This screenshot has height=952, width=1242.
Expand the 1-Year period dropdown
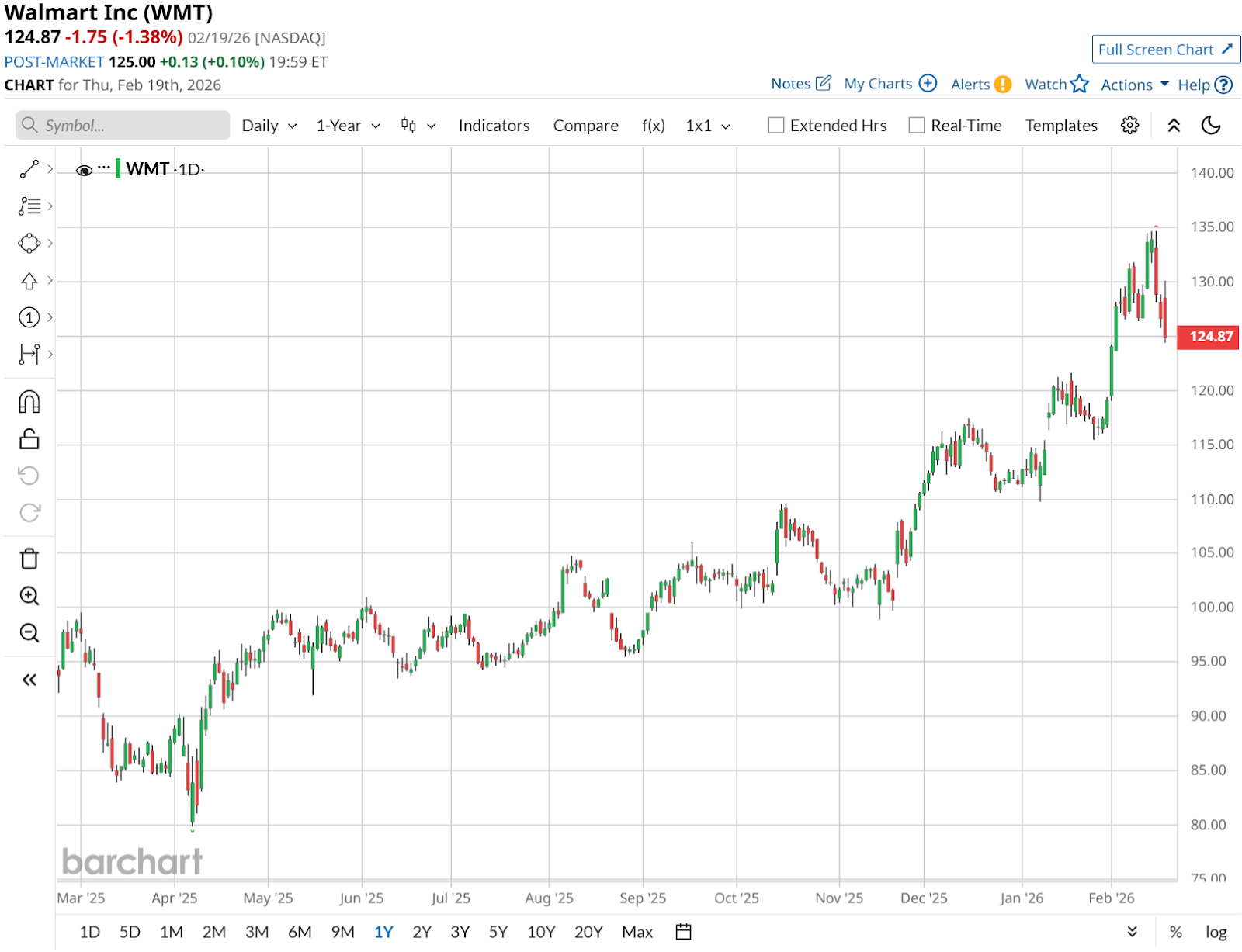tap(348, 126)
